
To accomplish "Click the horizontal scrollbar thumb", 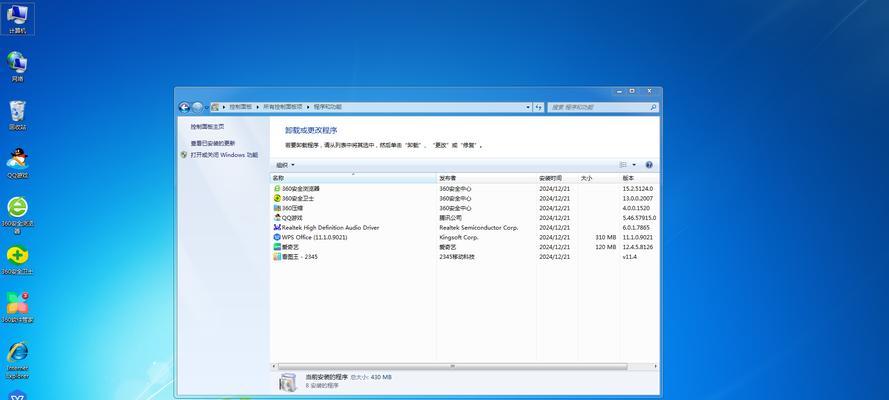I will 452,367.
